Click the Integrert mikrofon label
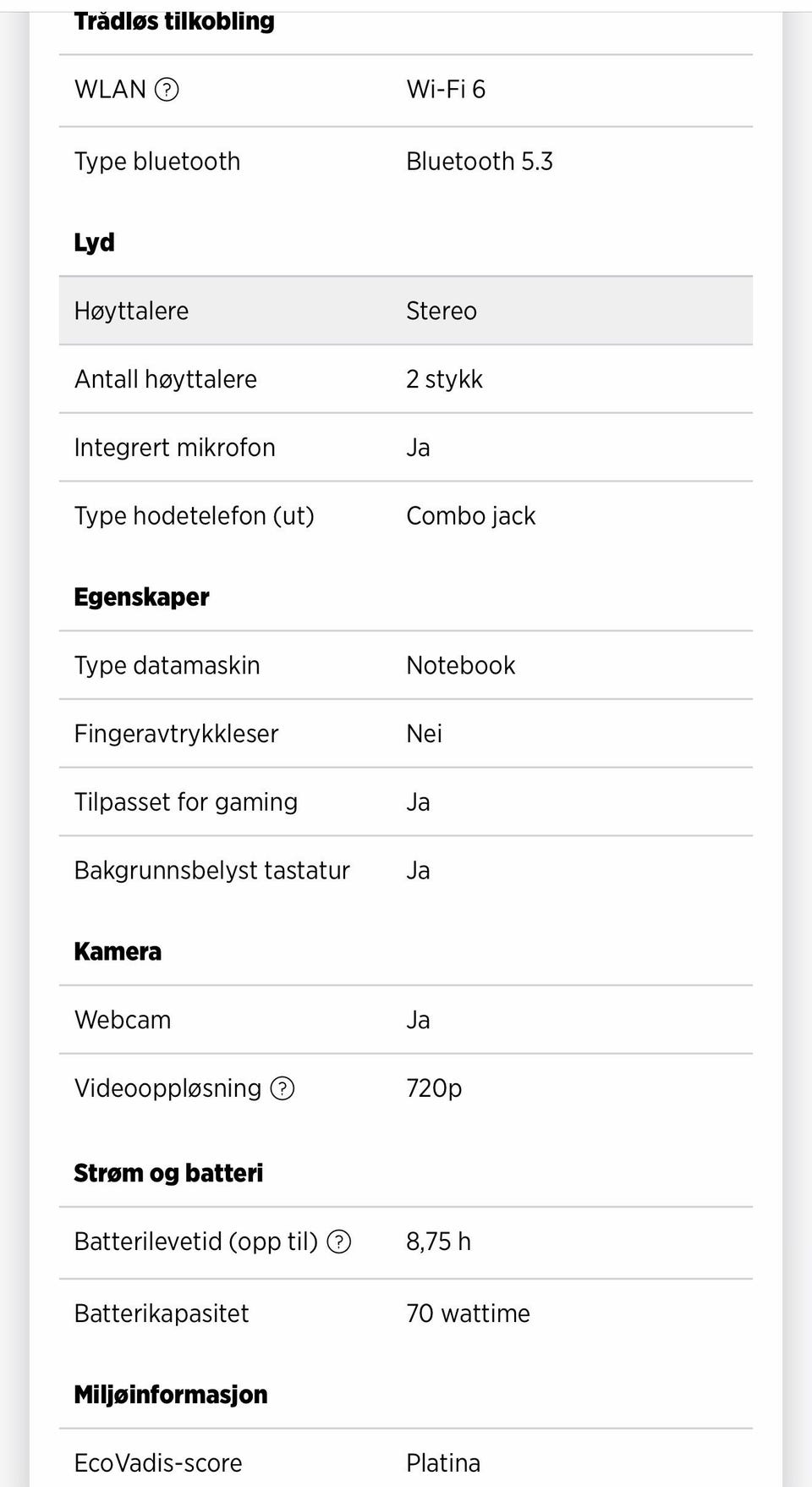 [x=174, y=448]
